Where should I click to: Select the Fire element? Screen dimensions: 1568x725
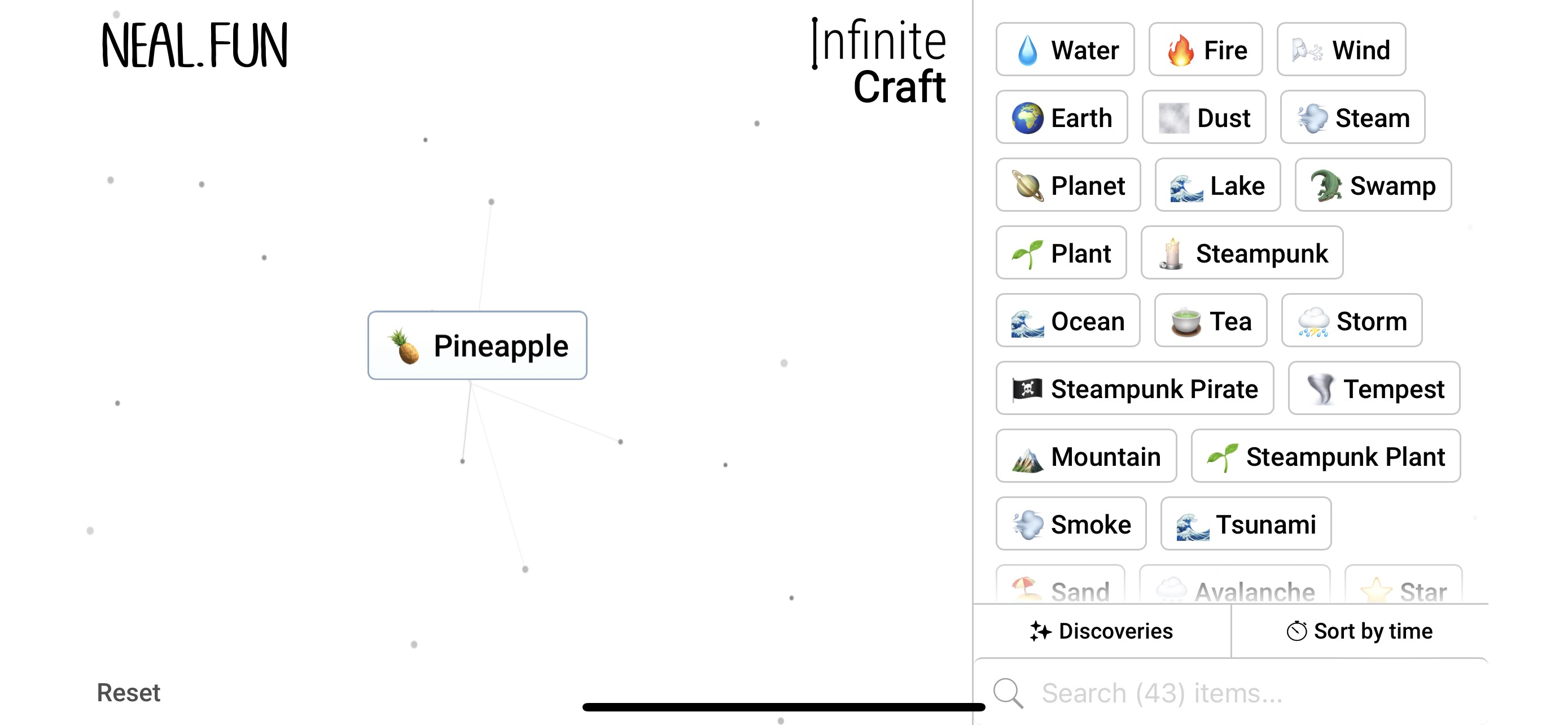(1205, 49)
